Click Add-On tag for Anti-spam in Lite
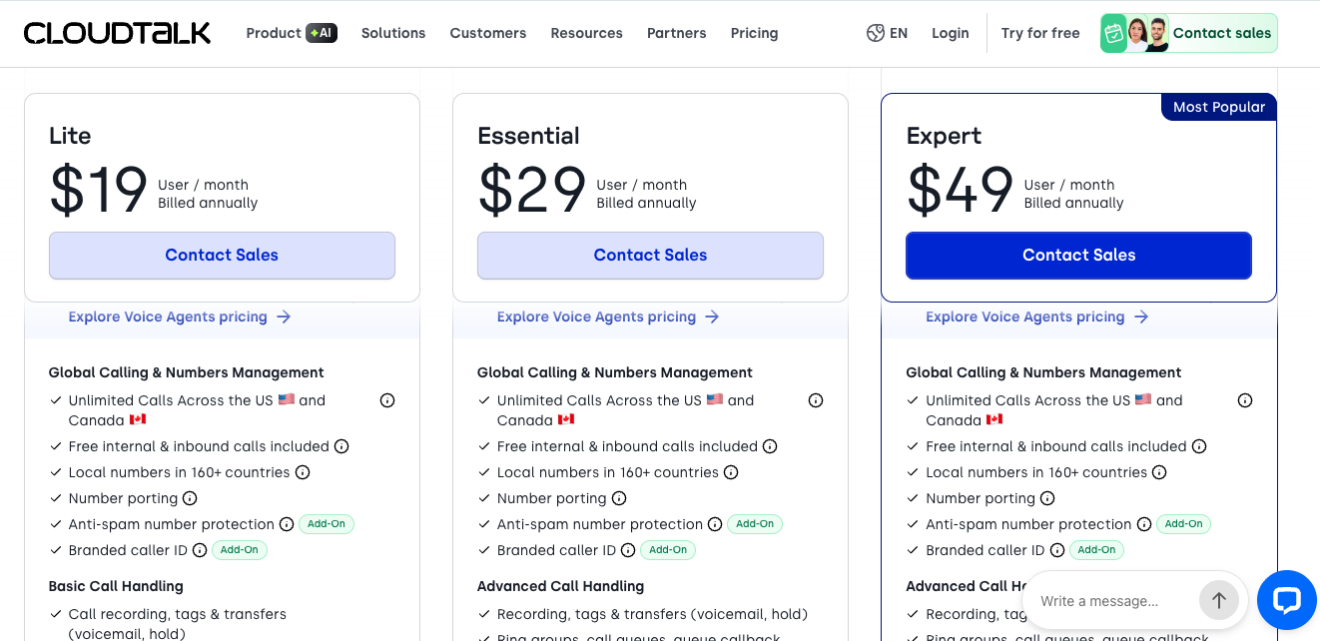The image size is (1320, 641). pyautogui.click(x=326, y=524)
